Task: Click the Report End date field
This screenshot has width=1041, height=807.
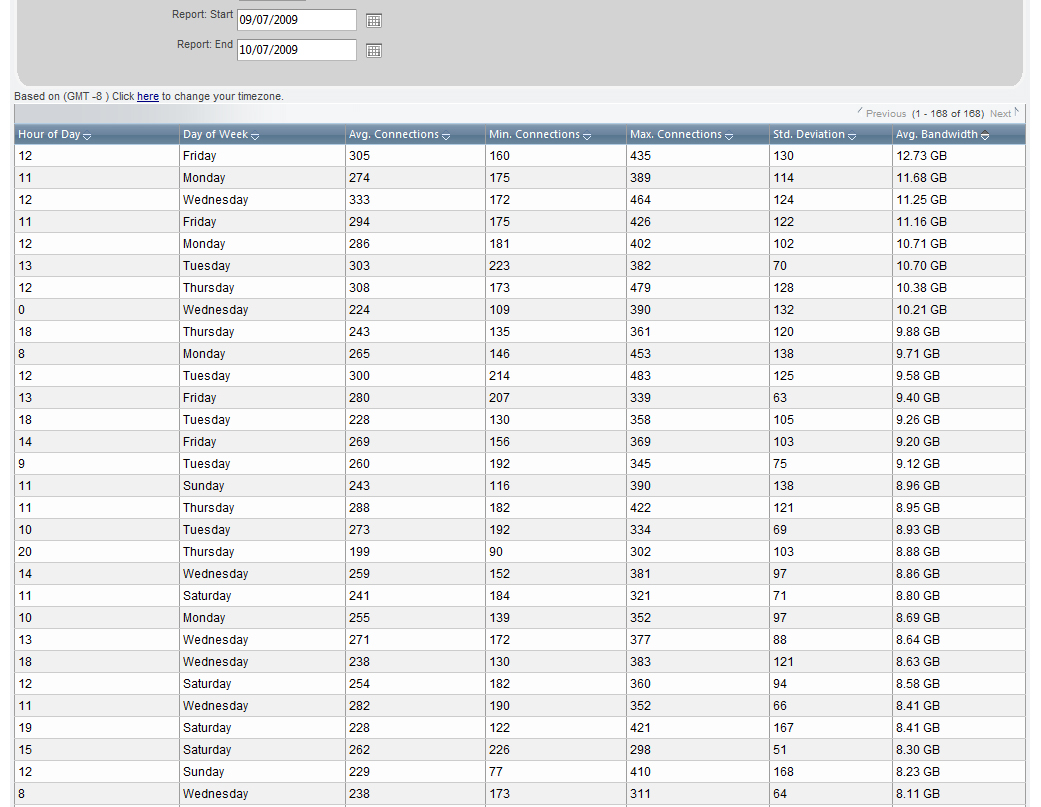Action: coord(296,50)
